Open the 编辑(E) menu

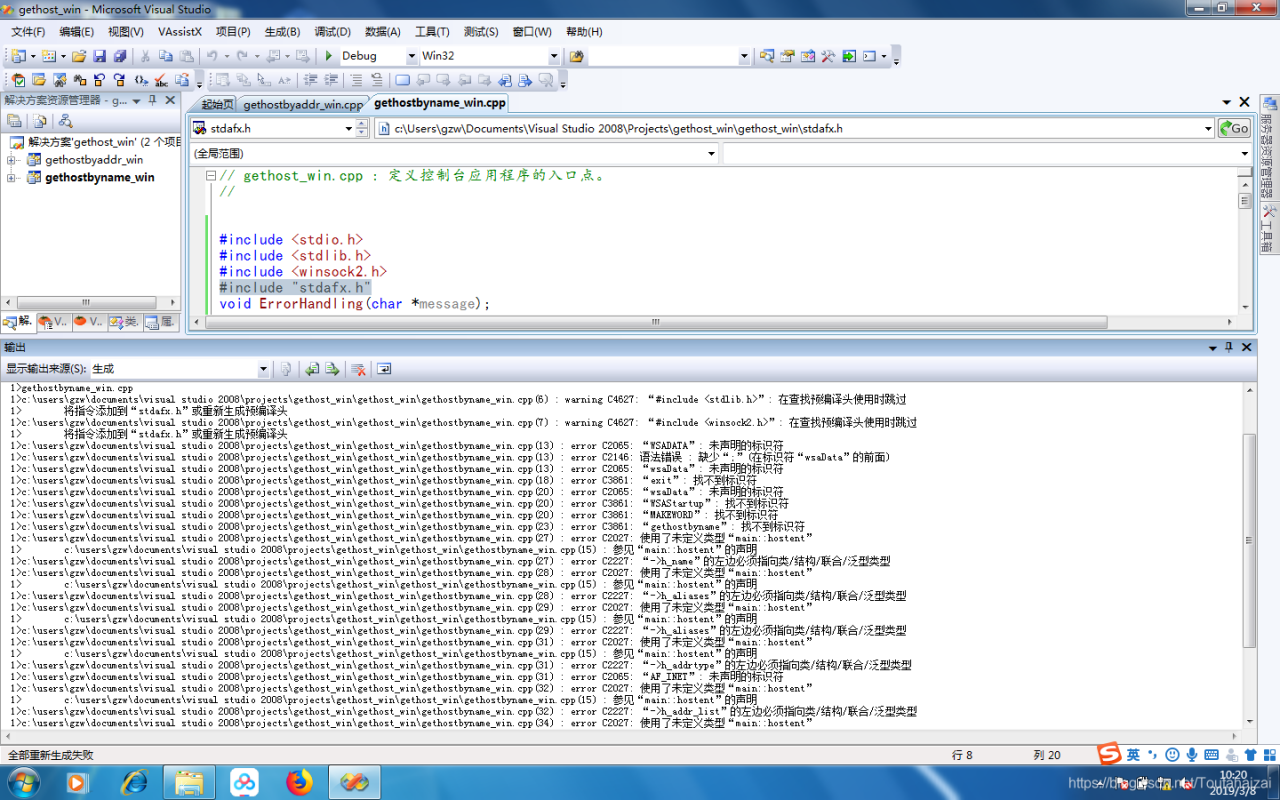click(x=77, y=32)
